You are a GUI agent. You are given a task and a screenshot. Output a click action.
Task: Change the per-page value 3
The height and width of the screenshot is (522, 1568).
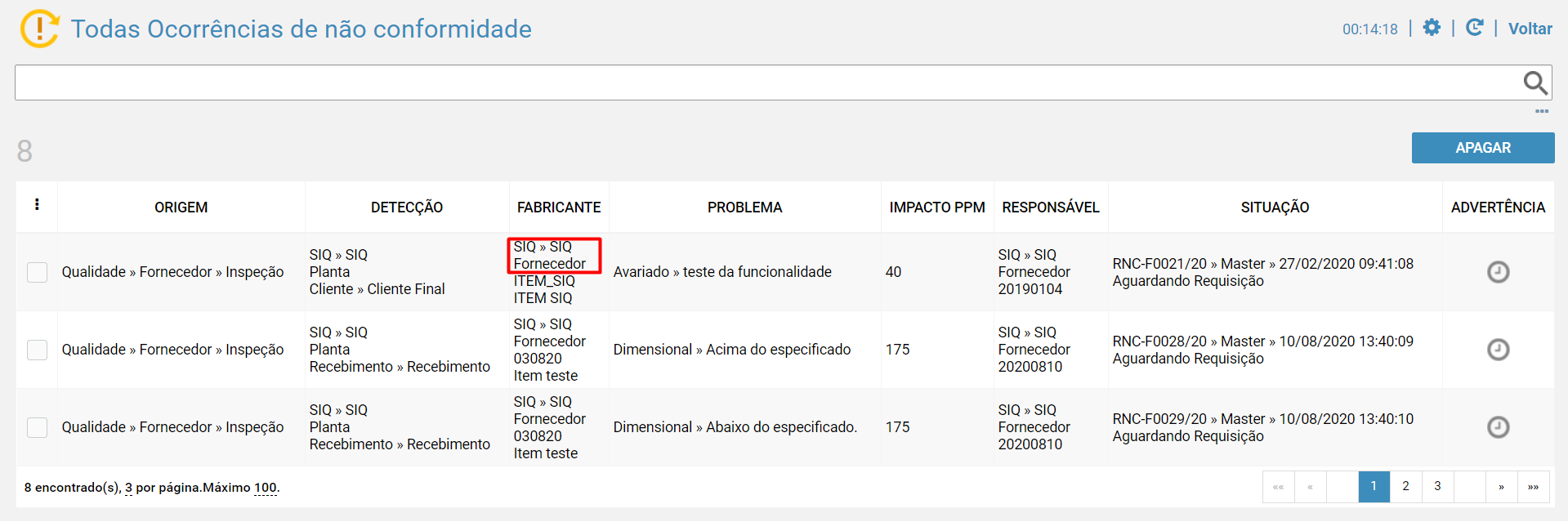[x=128, y=488]
